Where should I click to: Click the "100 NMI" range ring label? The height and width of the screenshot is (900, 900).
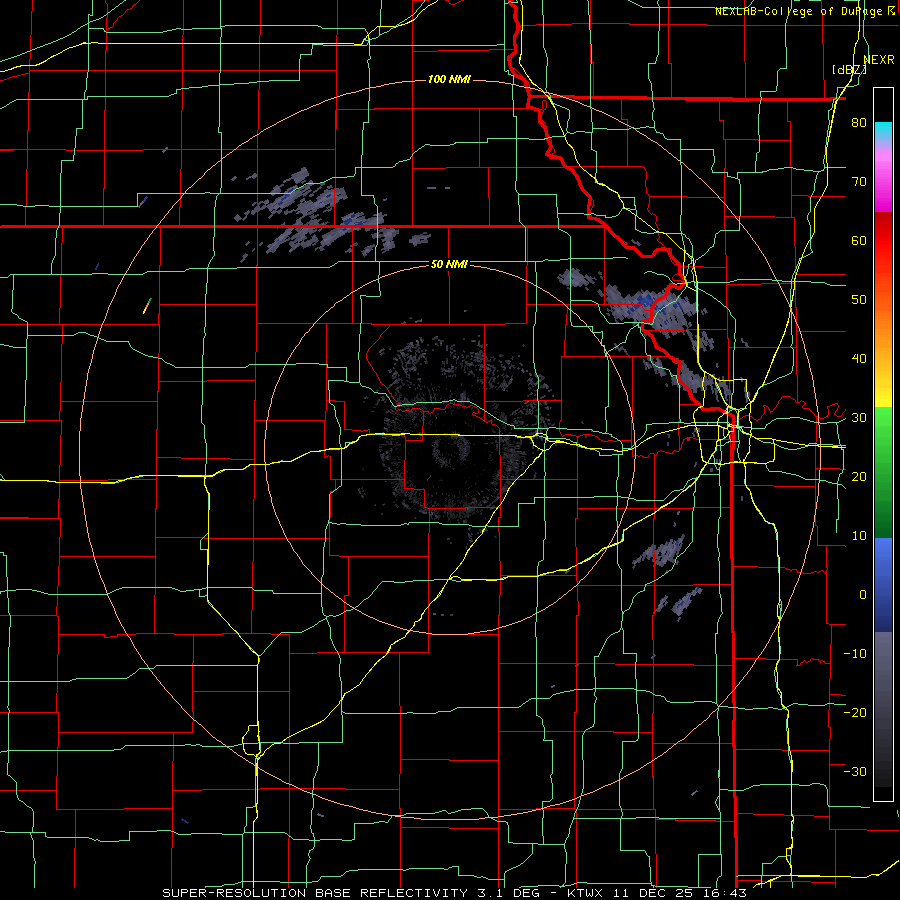(x=449, y=79)
